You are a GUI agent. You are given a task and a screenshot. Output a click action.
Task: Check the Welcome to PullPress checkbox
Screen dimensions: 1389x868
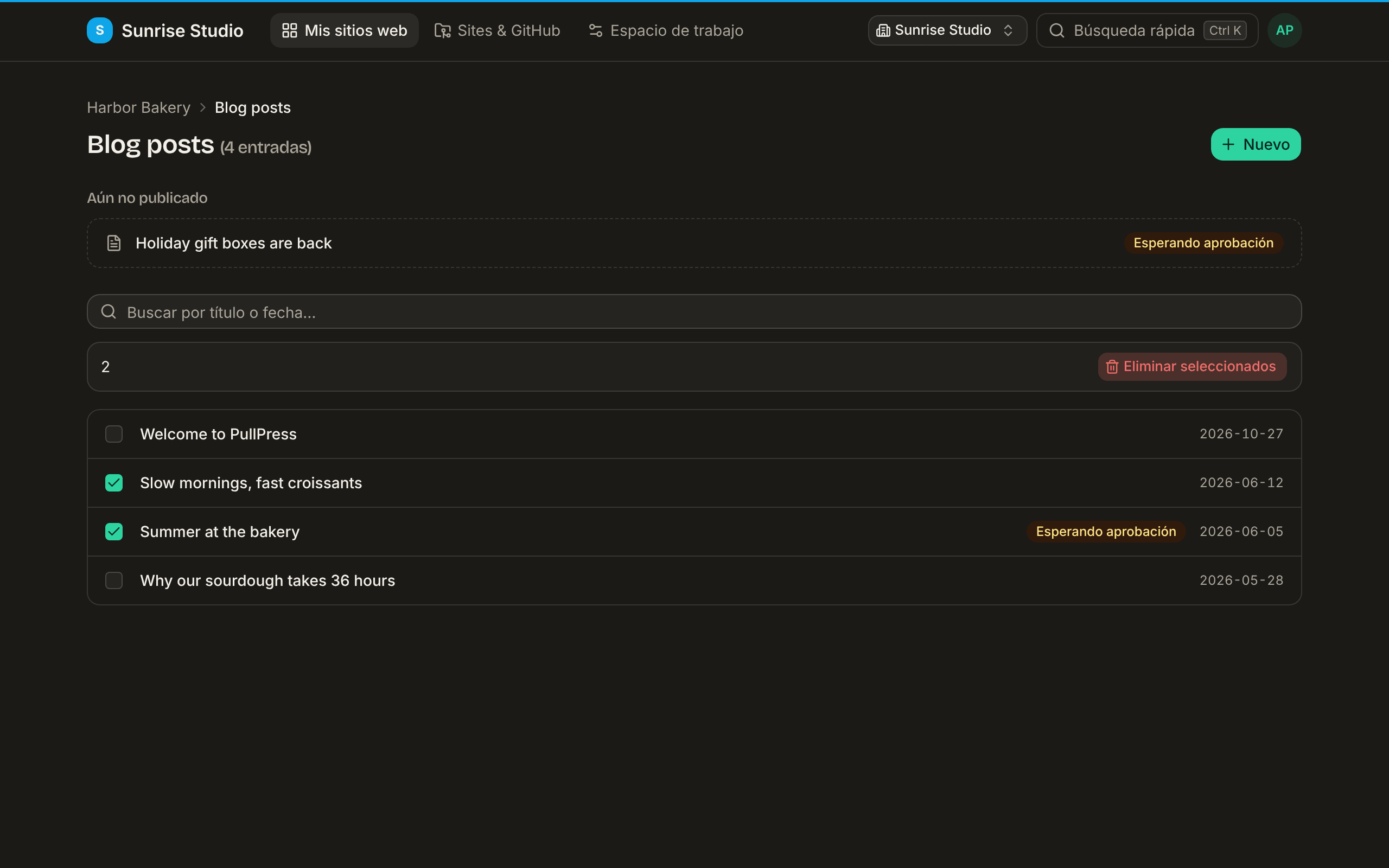point(113,434)
